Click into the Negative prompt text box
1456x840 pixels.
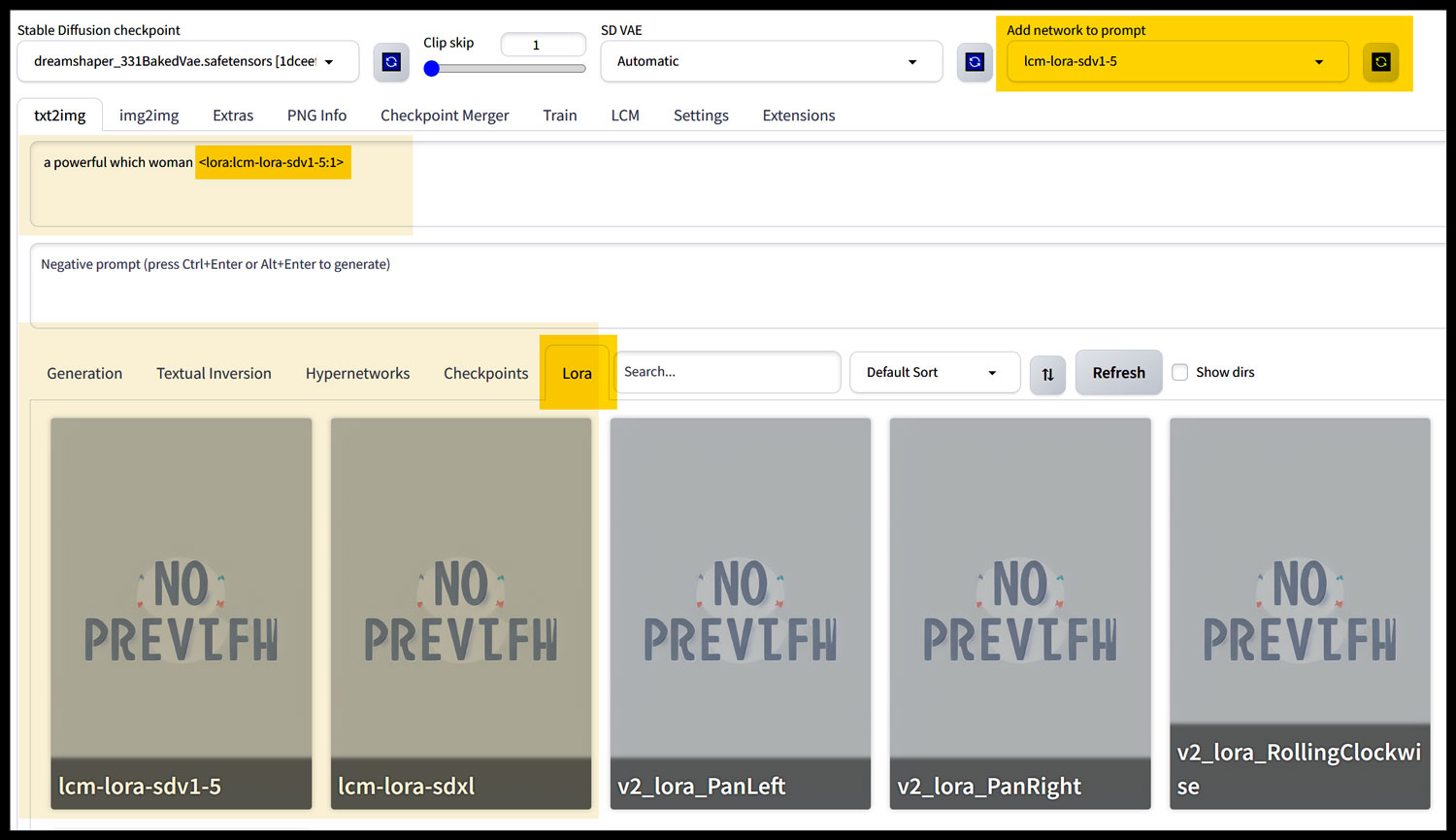[738, 286]
